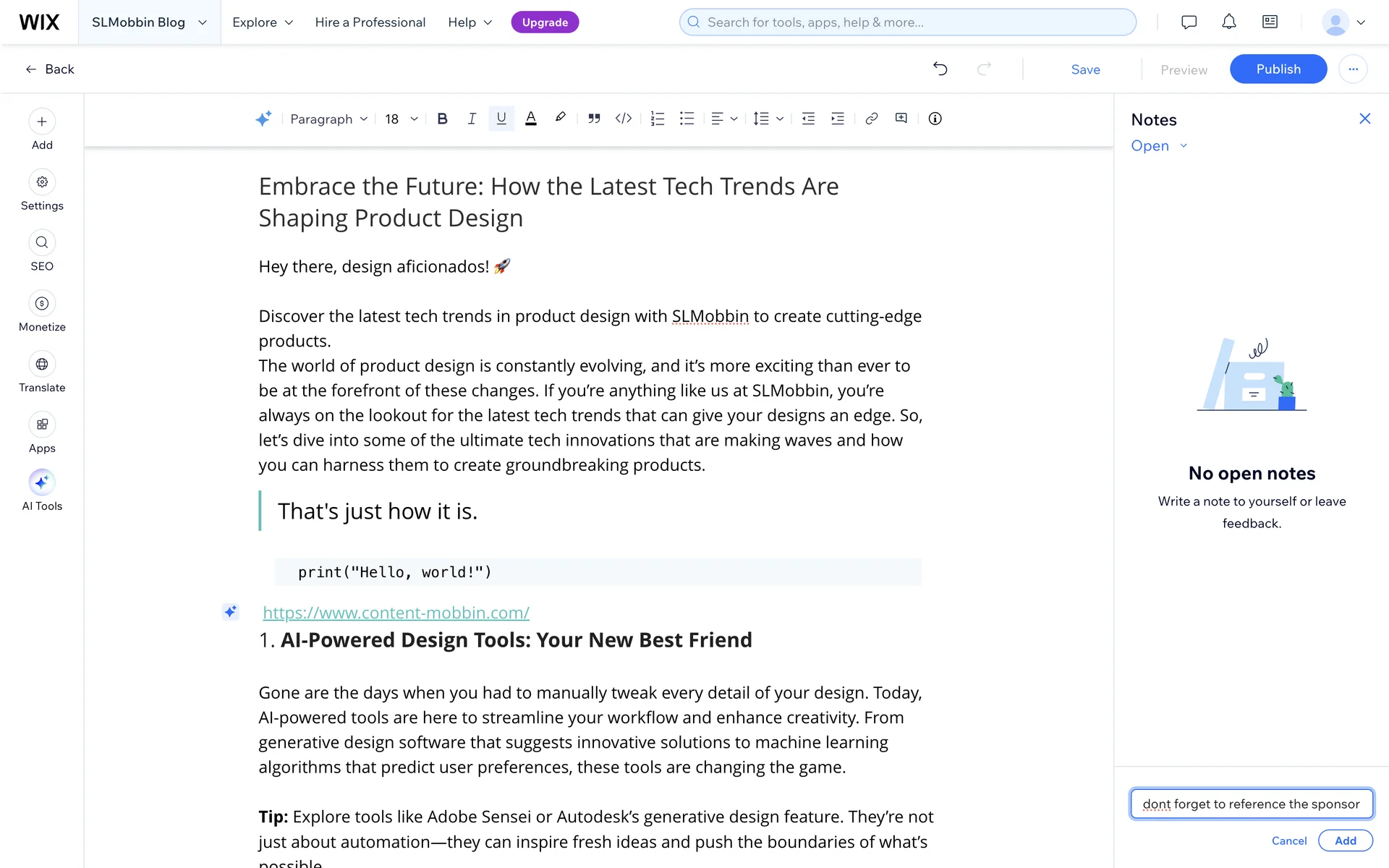Open the Explore menu
This screenshot has width=1389, height=868.
[x=262, y=22]
